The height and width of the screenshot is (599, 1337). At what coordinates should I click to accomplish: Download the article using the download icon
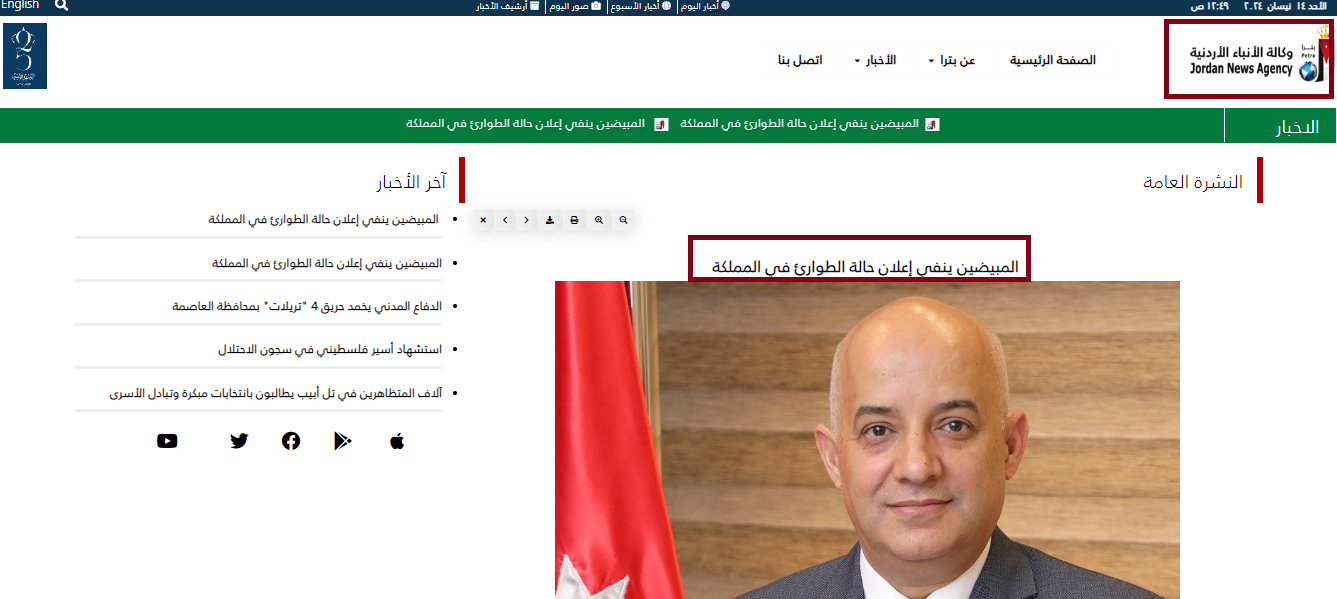(550, 220)
